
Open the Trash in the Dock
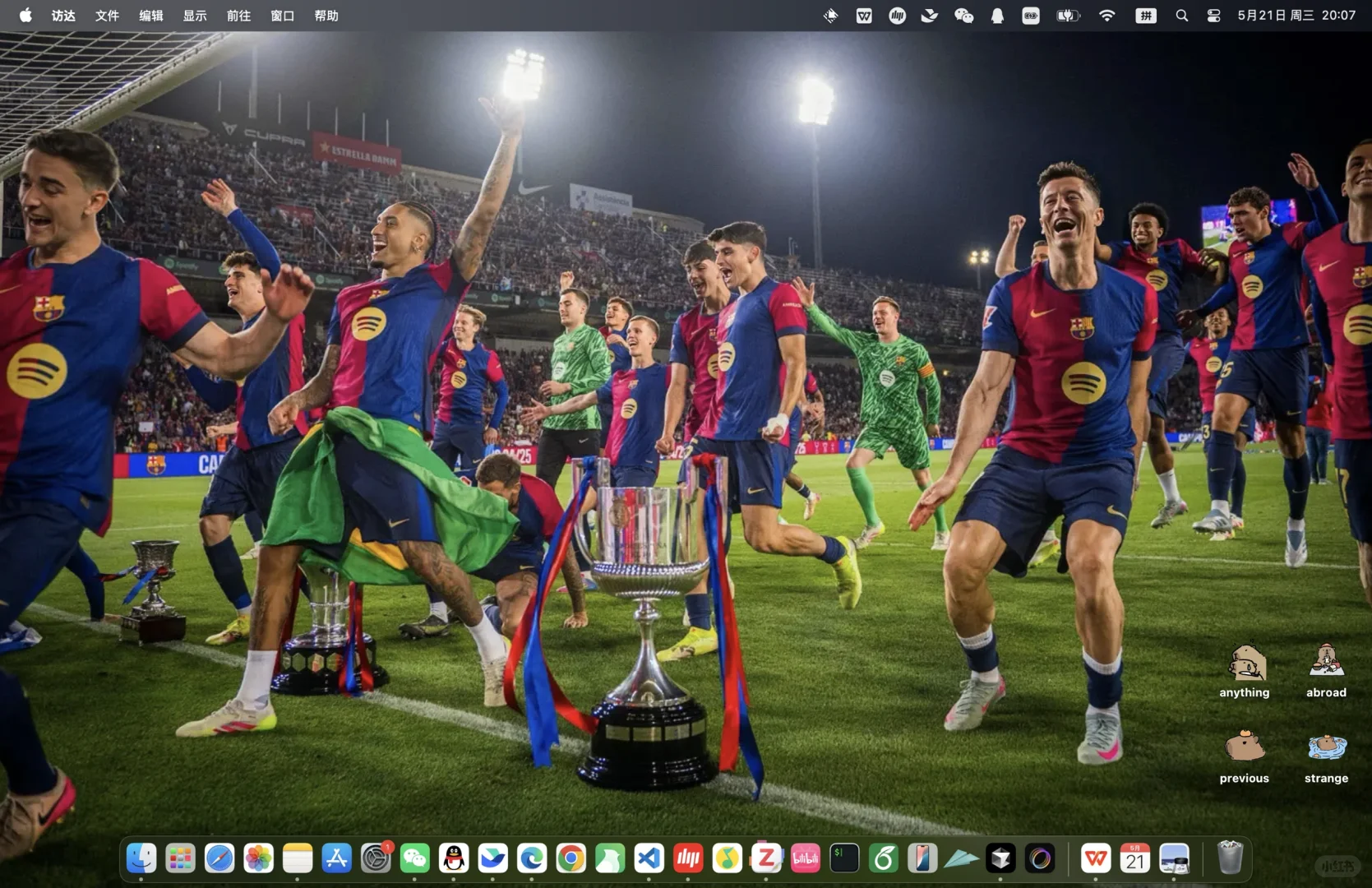click(1230, 858)
